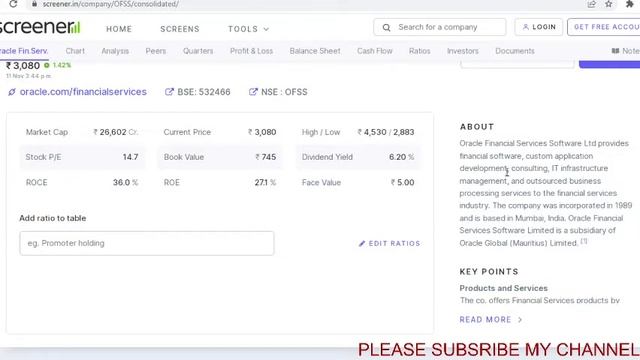Click the Current Price value in ratios table
The width and height of the screenshot is (640, 360).
262,132
